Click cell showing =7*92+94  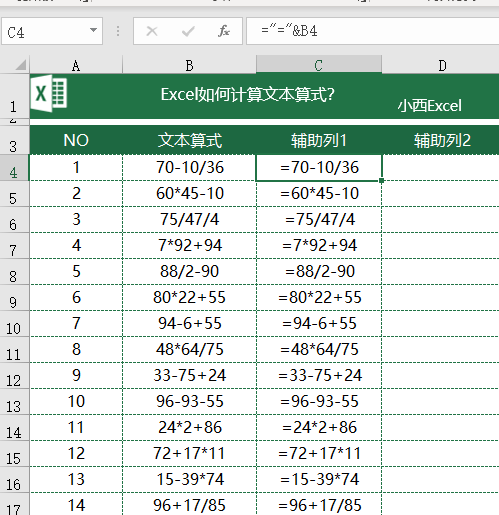coord(319,246)
